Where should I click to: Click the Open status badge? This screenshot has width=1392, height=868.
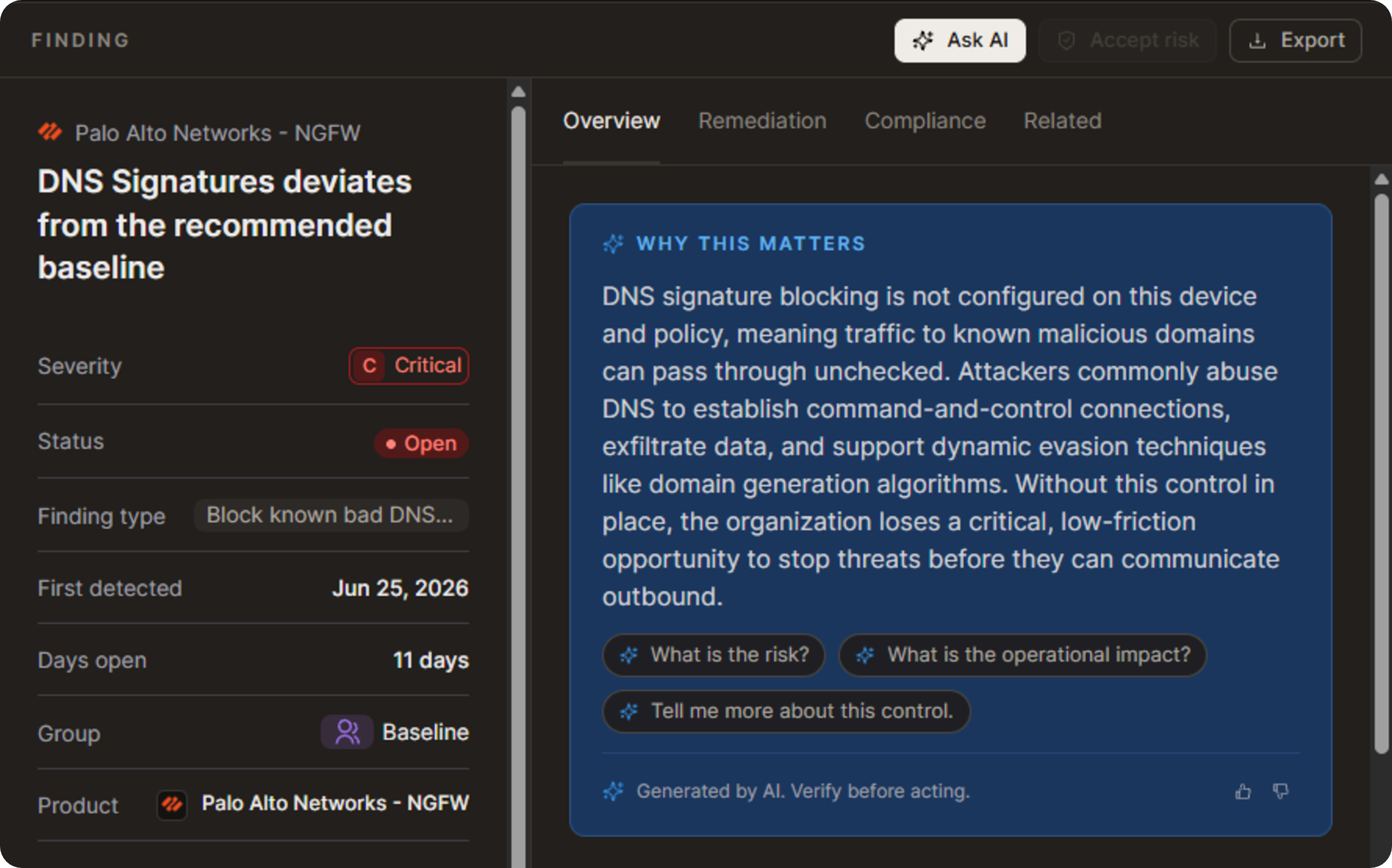click(x=421, y=444)
